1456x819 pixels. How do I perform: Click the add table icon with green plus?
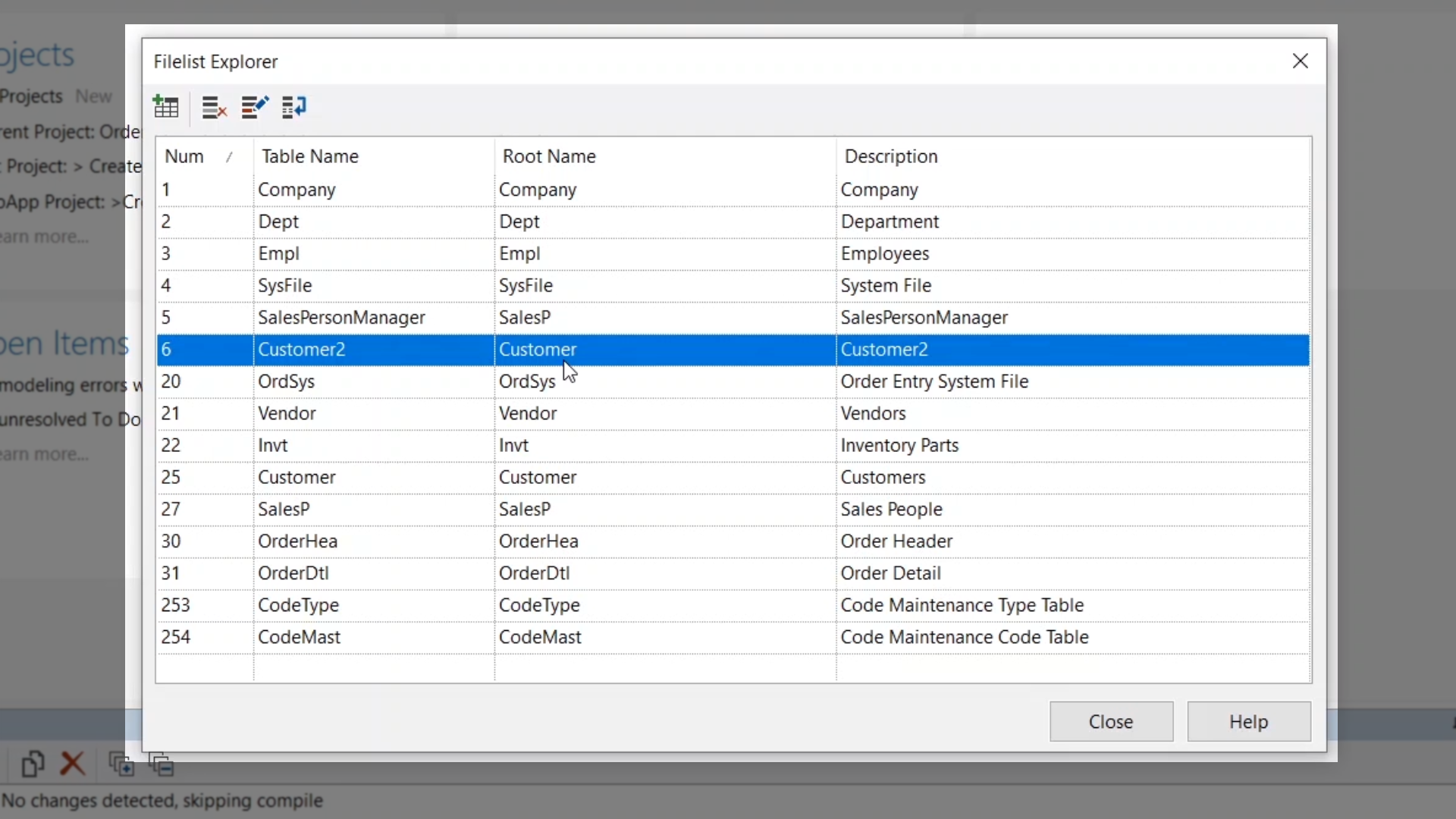tap(166, 107)
